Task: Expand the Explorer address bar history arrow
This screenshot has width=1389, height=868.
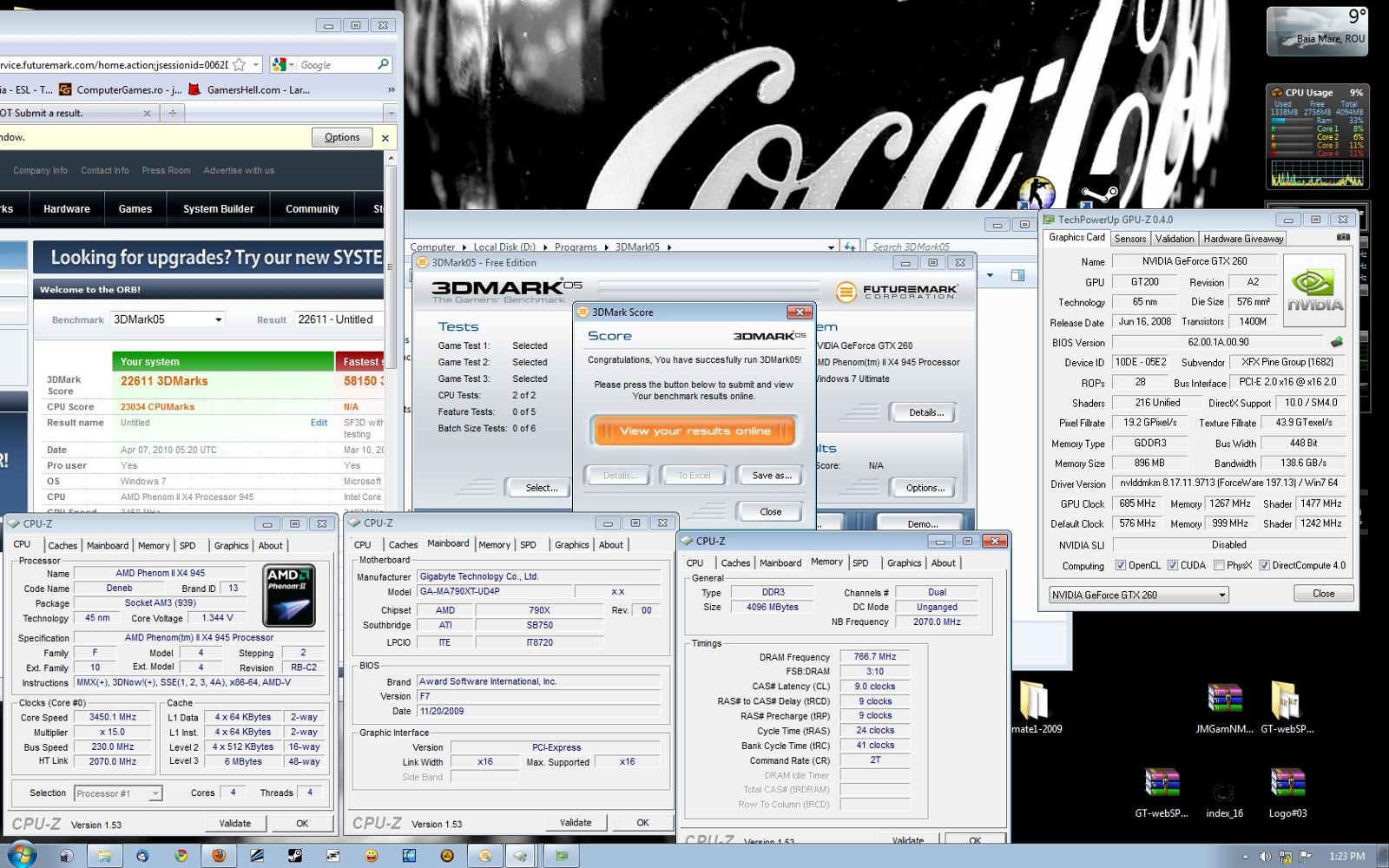Action: [x=831, y=247]
